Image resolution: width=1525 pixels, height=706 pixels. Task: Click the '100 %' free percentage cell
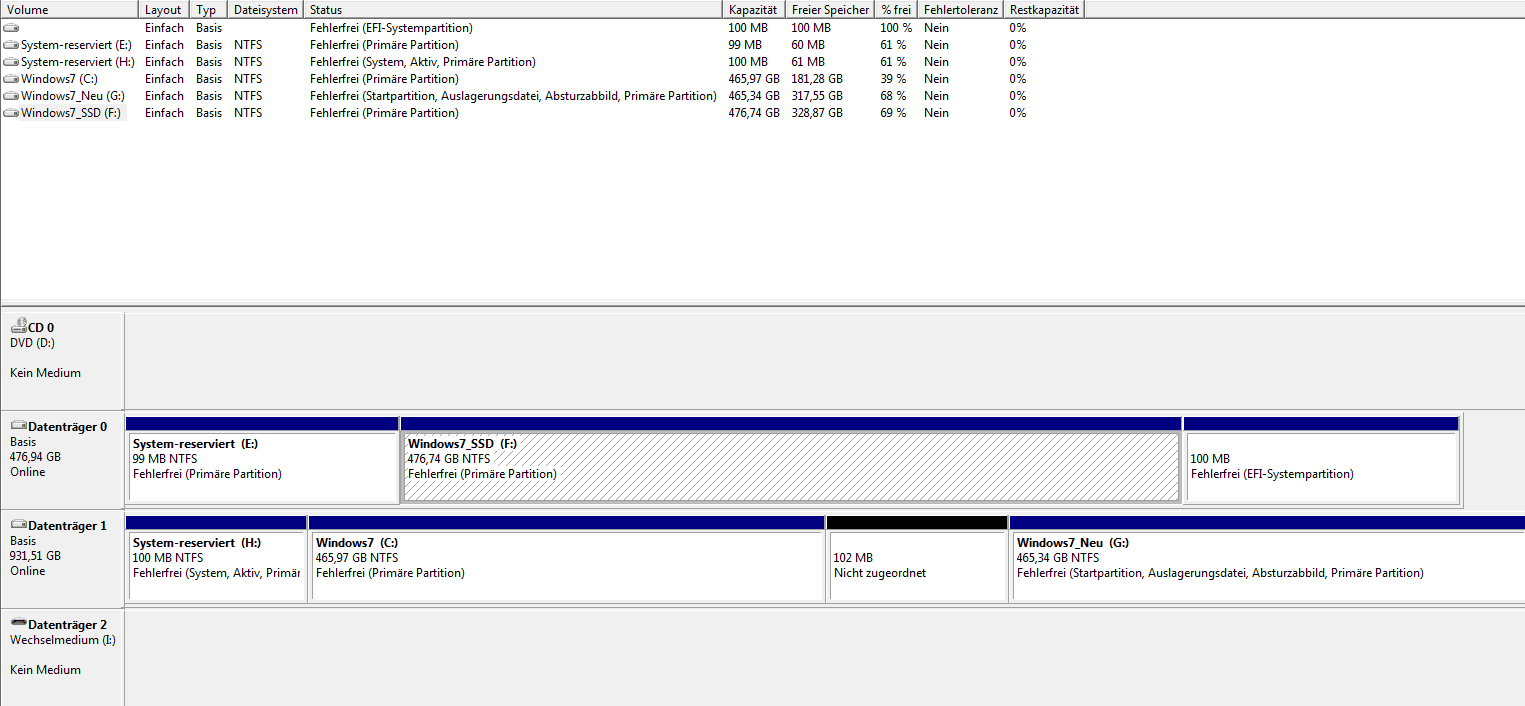[896, 28]
